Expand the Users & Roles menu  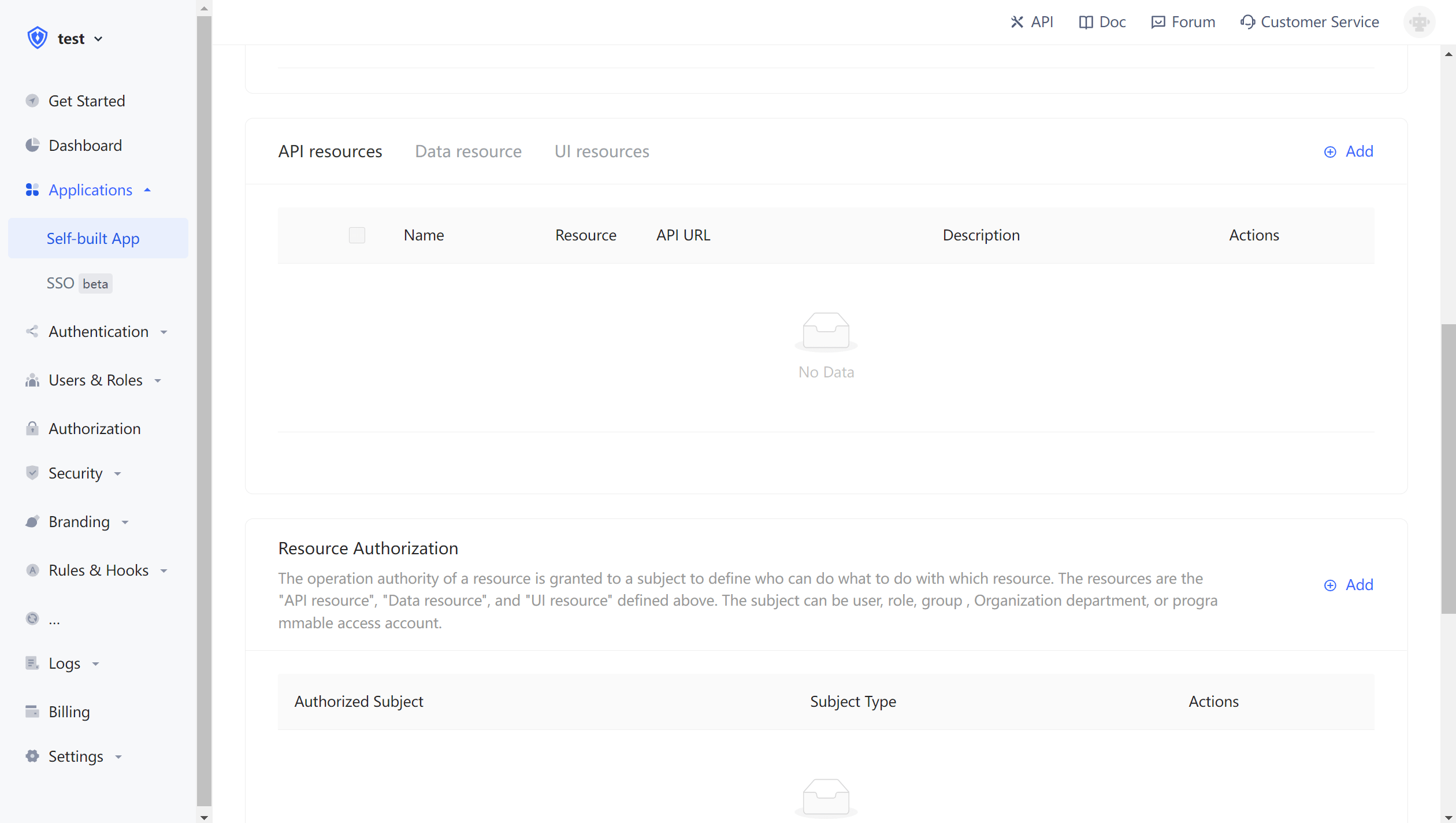pos(95,380)
